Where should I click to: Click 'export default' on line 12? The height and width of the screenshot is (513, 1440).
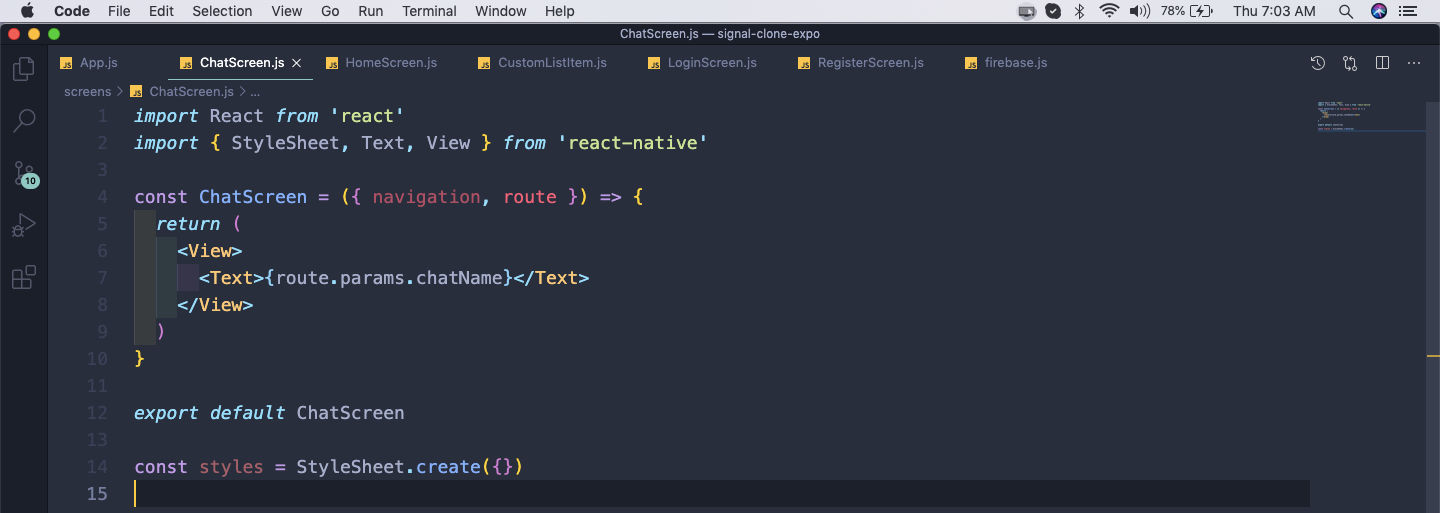point(210,413)
